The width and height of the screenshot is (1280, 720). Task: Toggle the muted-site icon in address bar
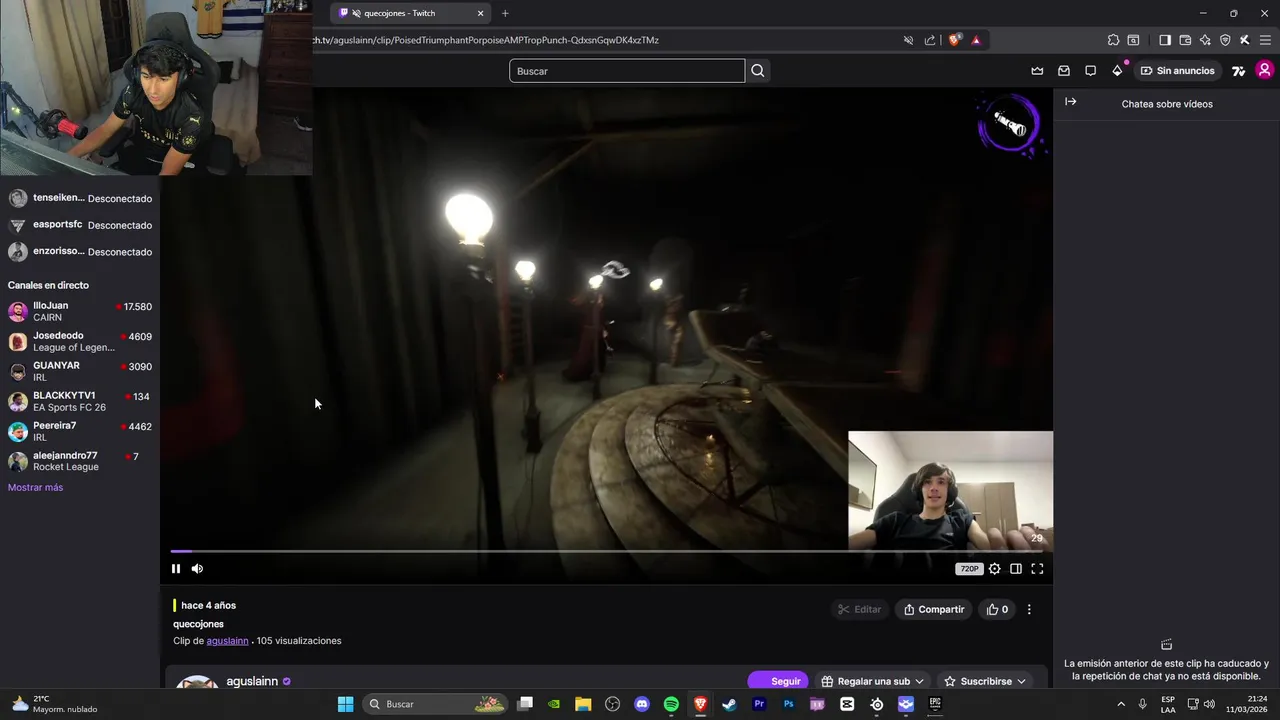point(908,40)
